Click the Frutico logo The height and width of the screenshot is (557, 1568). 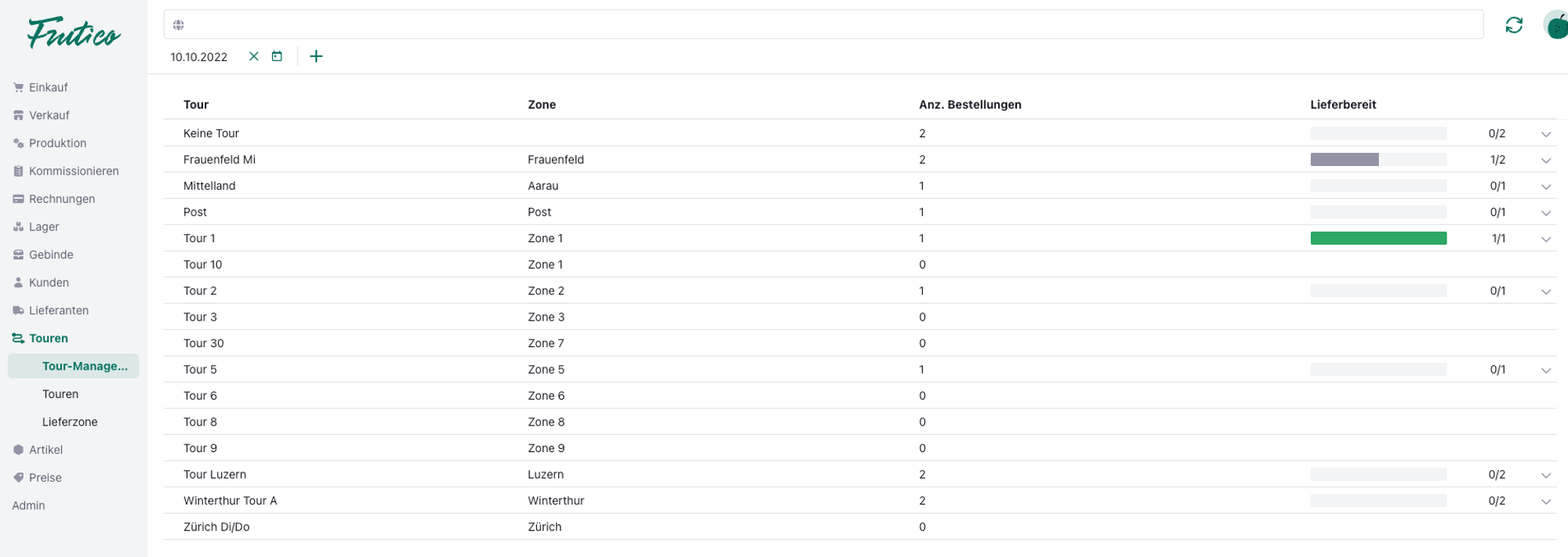tap(74, 33)
